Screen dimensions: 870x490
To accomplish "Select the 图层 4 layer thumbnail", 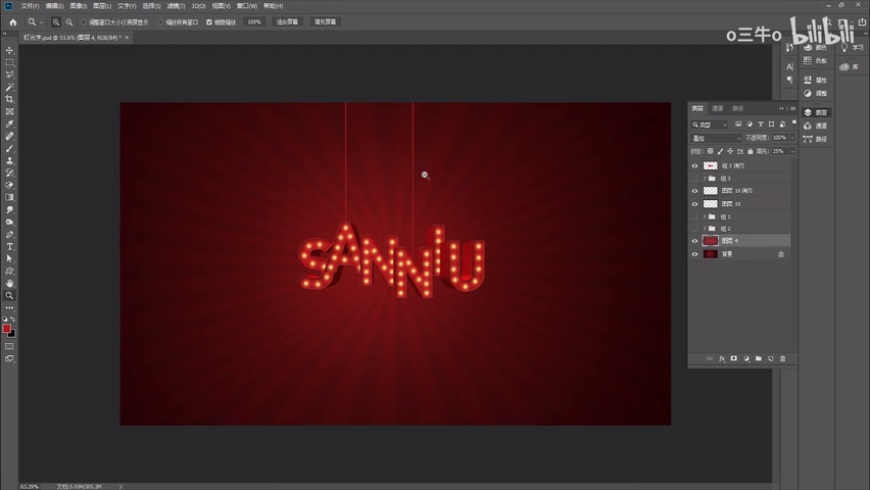I will click(x=711, y=241).
